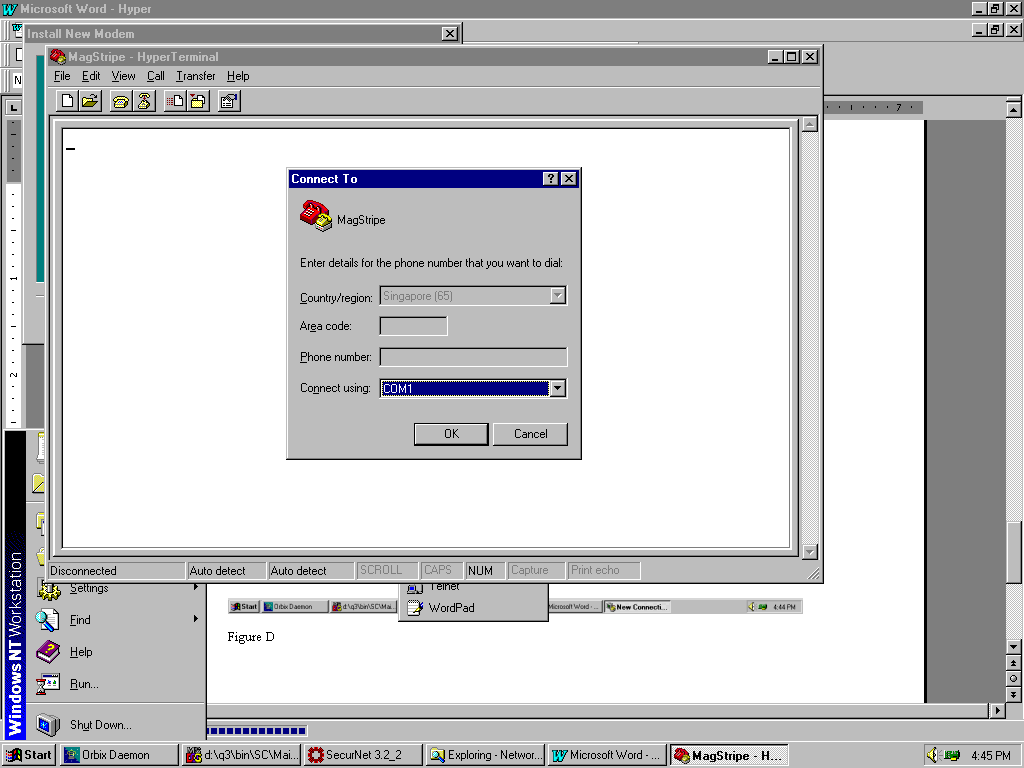Open the Help menu in HyperTerminal
This screenshot has height=768, width=1024.
[238, 76]
